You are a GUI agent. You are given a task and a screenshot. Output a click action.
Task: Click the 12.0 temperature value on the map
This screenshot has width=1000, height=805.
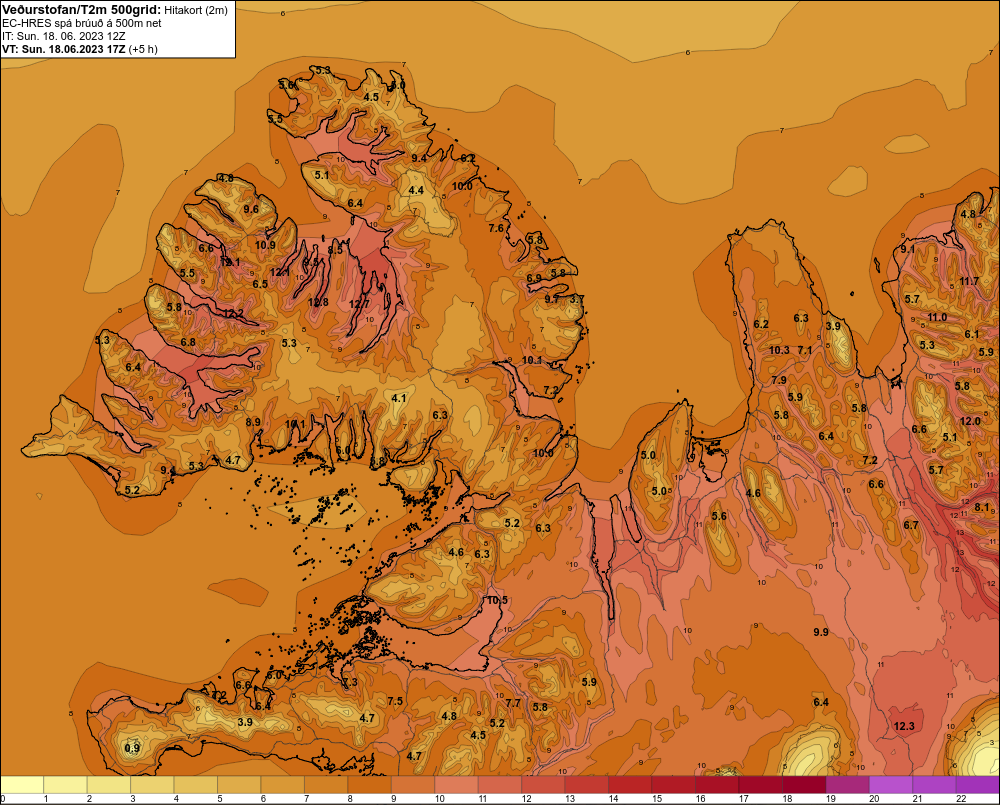pos(970,421)
